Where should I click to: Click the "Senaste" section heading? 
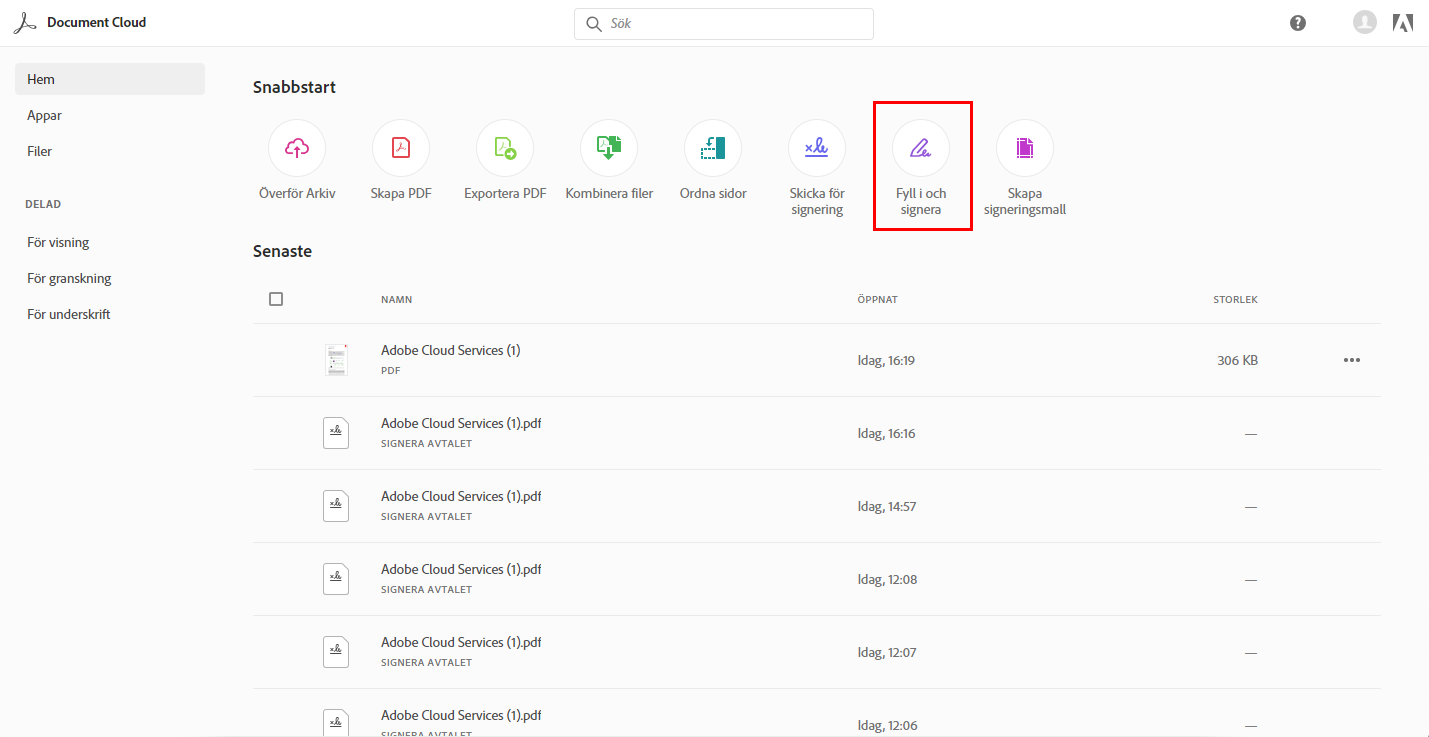[x=282, y=252]
